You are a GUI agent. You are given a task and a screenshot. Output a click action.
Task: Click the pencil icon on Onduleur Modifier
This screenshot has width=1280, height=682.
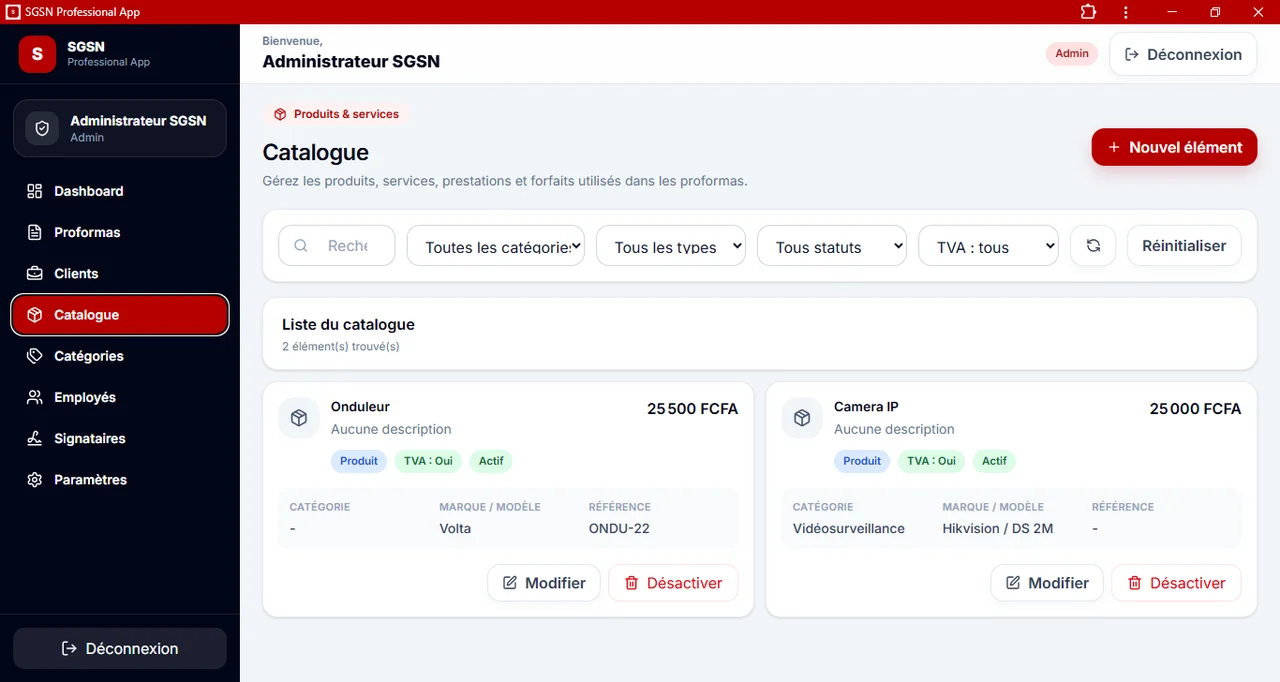[x=510, y=583]
